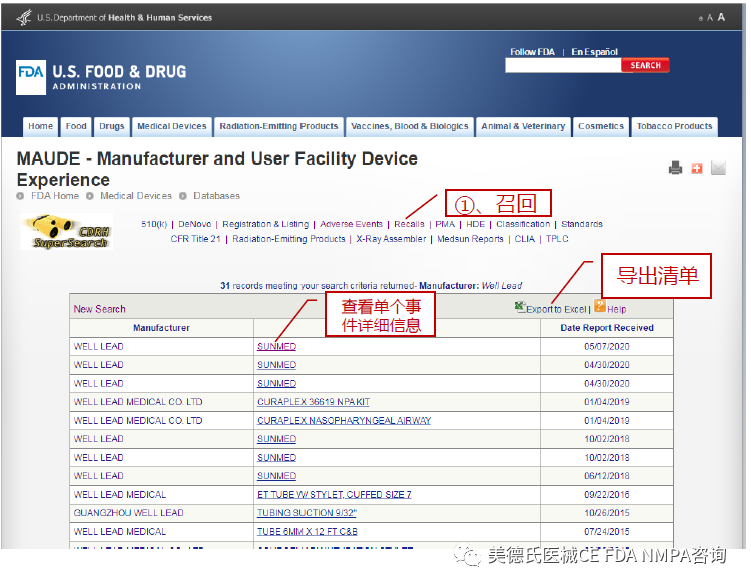Click the email envelope icon
751x588 pixels.
click(718, 168)
